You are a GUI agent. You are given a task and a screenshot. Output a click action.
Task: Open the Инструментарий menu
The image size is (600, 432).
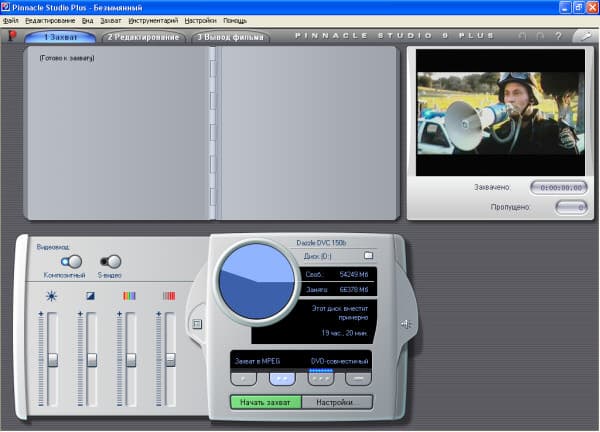tap(153, 21)
